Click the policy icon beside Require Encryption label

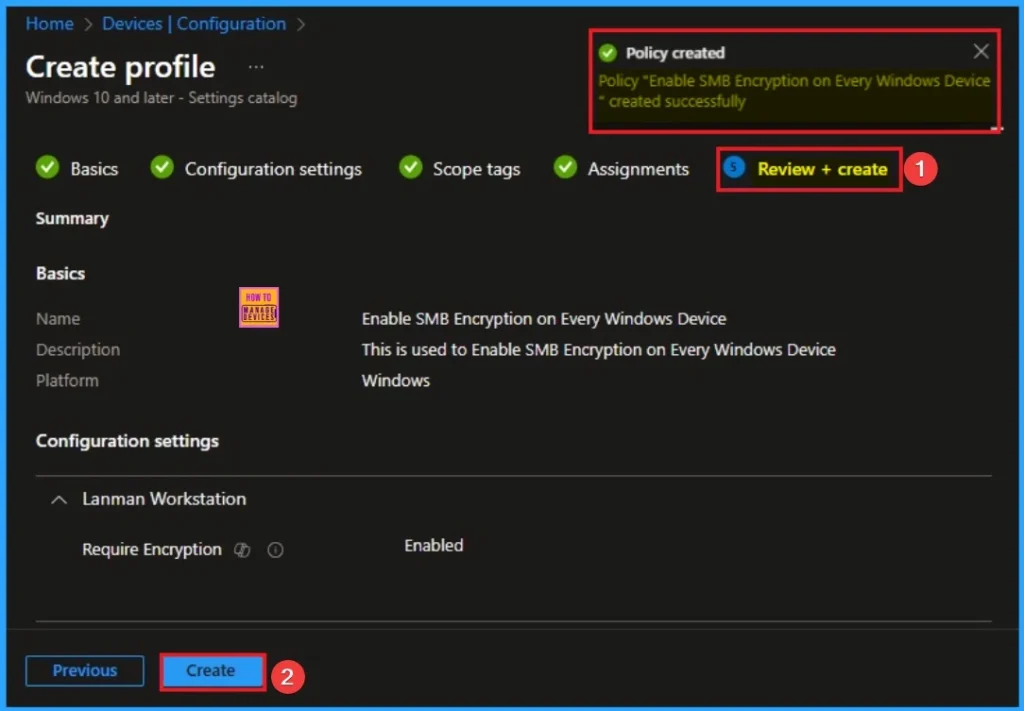point(242,550)
